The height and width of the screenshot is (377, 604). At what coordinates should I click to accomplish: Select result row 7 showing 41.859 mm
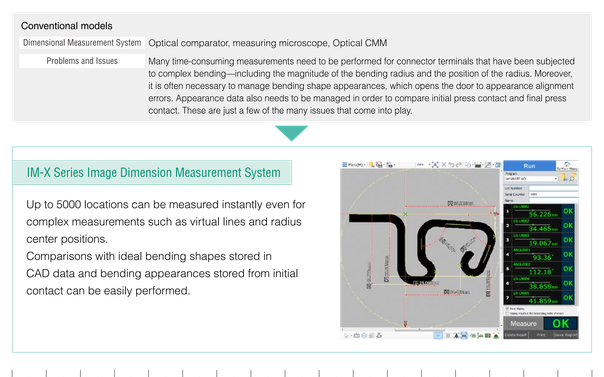tap(539, 298)
